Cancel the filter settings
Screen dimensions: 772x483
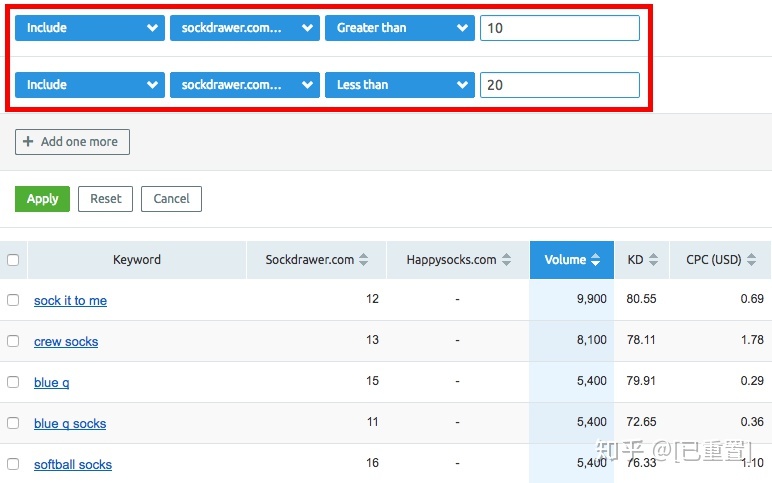[171, 199]
